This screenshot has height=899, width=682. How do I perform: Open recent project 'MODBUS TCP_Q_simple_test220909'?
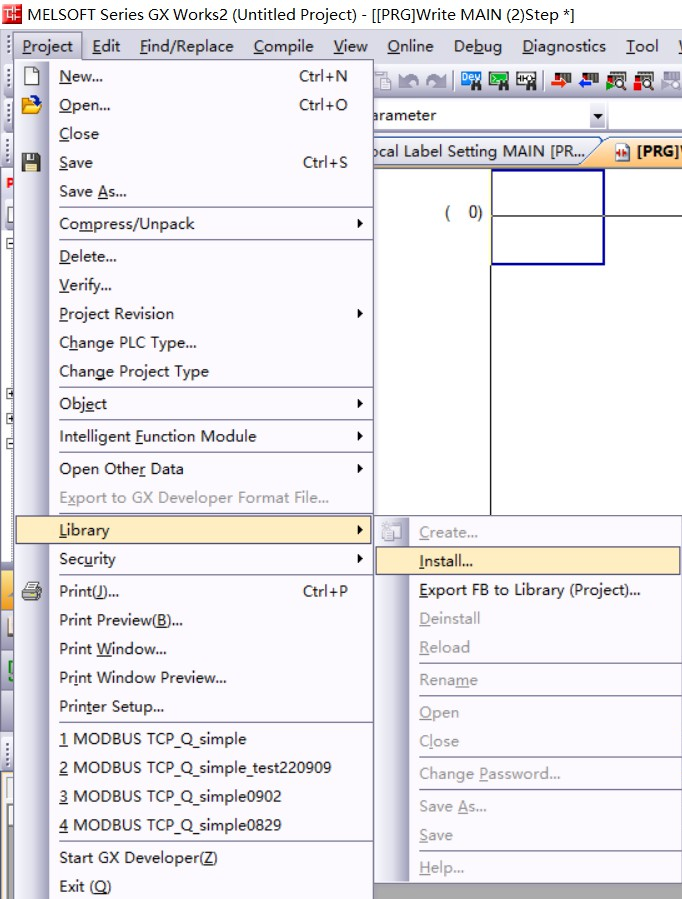pos(194,767)
